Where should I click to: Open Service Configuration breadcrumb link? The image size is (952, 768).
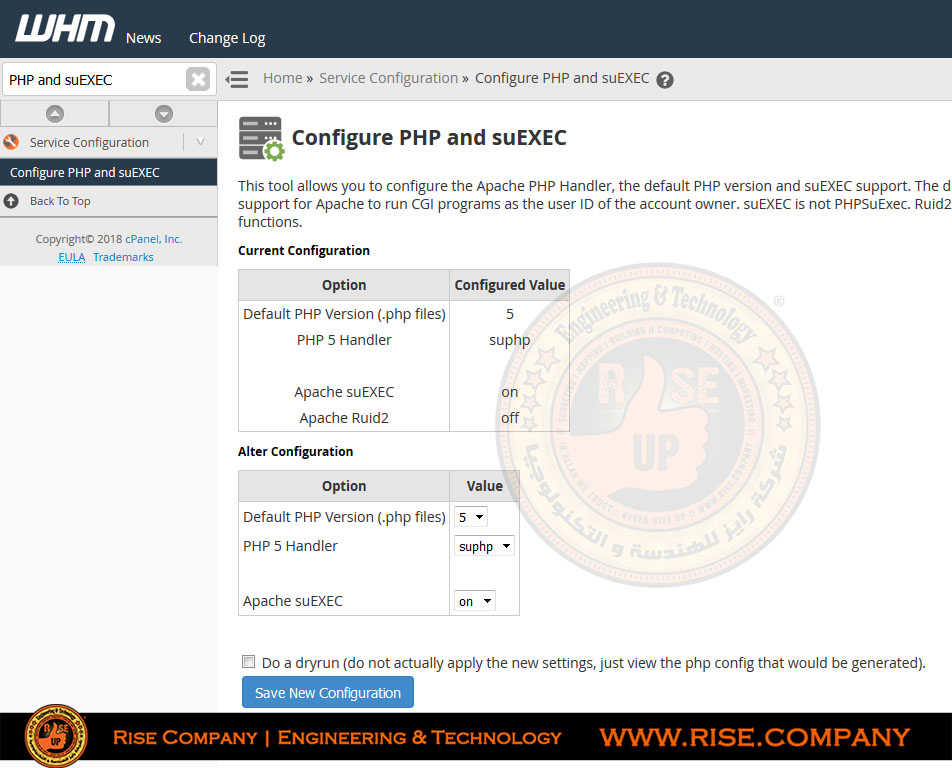tap(389, 78)
